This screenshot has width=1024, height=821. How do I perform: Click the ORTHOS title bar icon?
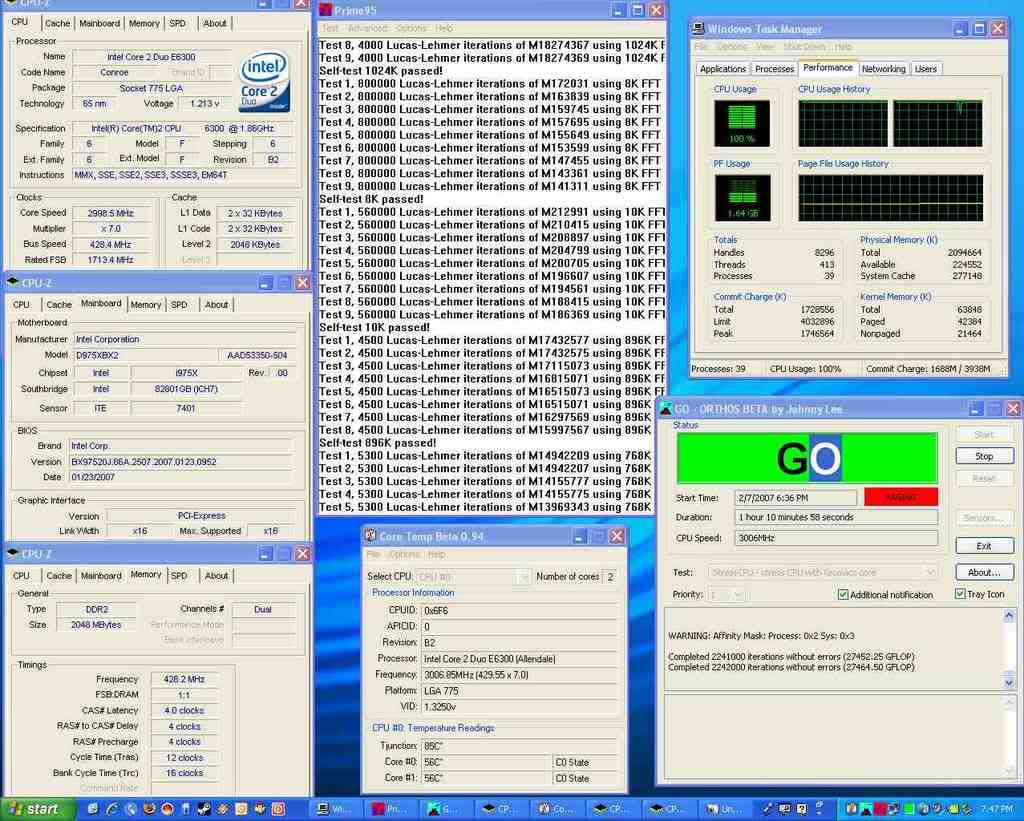pyautogui.click(x=665, y=408)
